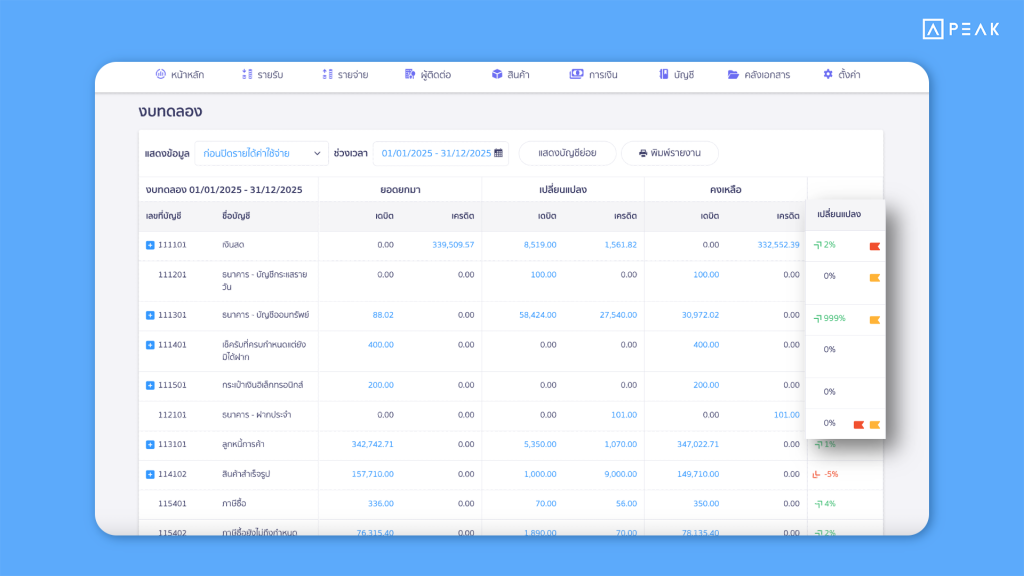Click debit change amount 8,519.00
This screenshot has width=1024, height=576.
coord(539,245)
